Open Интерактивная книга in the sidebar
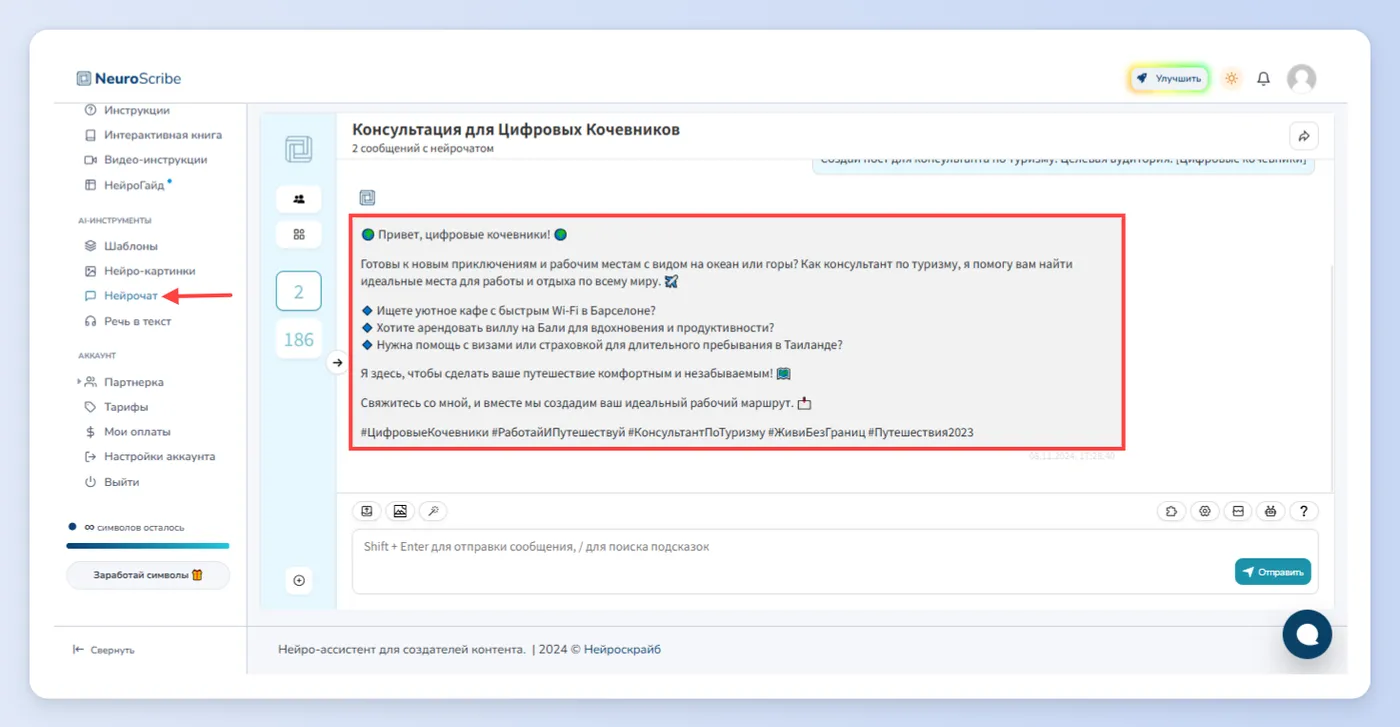The height and width of the screenshot is (727, 1400). point(153,135)
